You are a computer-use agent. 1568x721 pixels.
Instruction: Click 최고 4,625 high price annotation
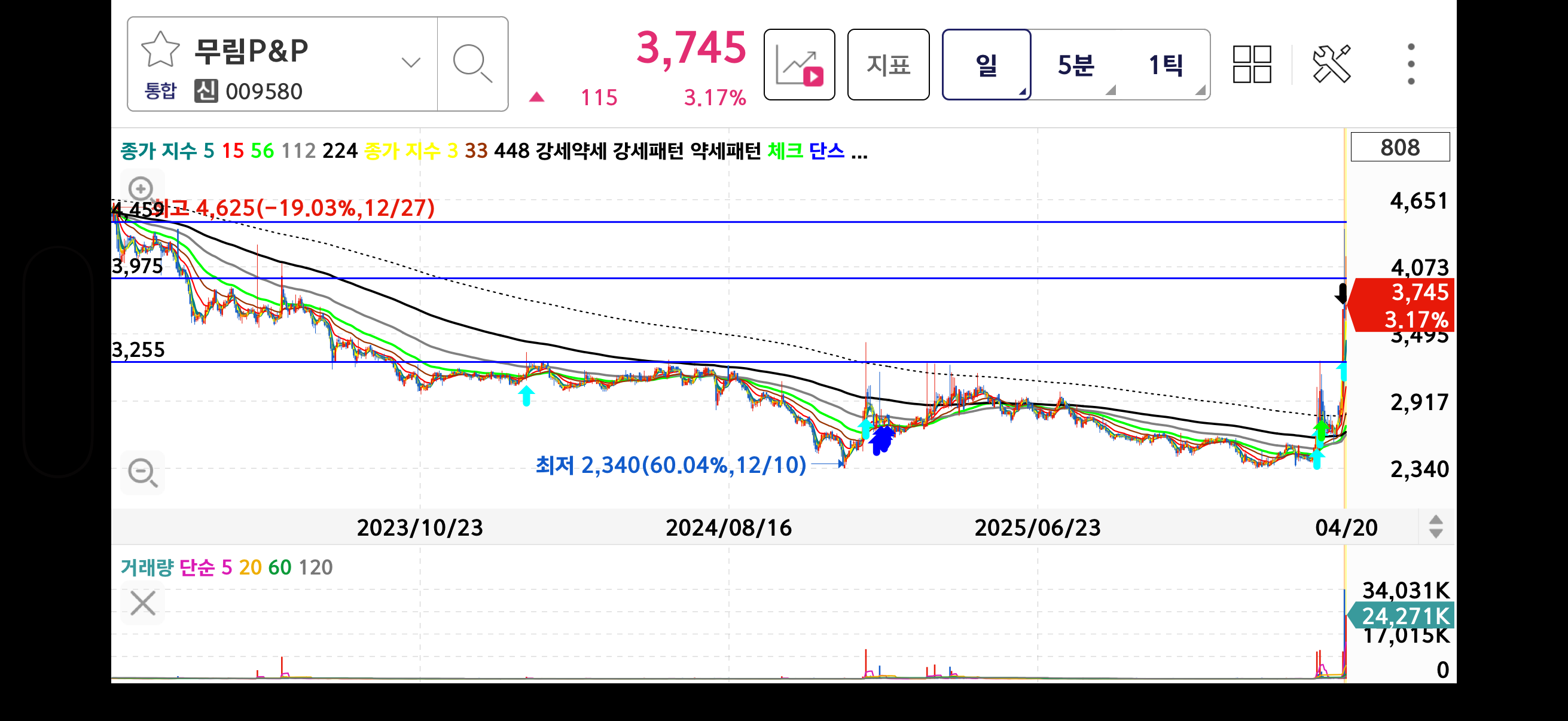coord(294,208)
